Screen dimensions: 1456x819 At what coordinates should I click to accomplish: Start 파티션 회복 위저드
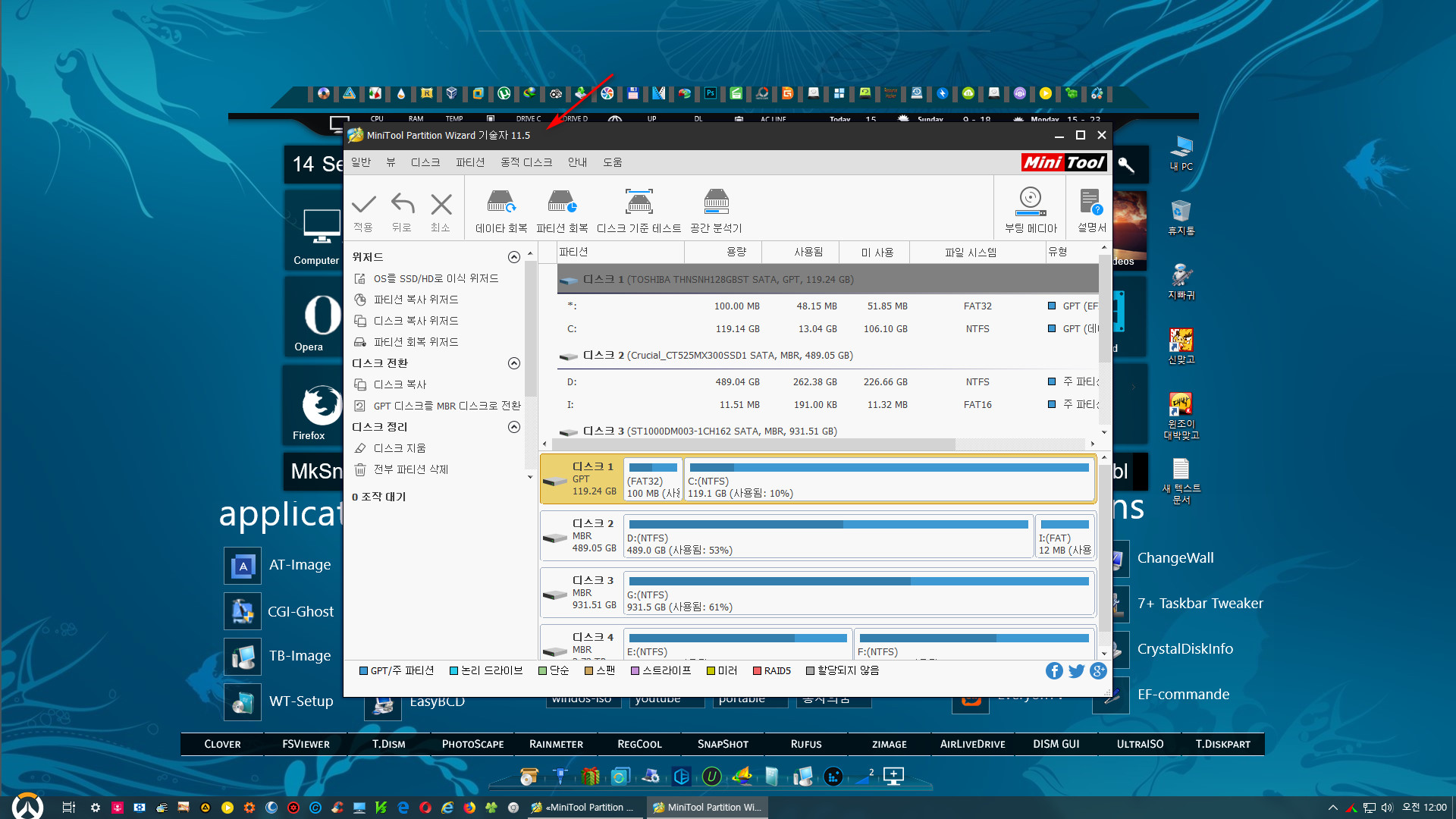coord(416,342)
